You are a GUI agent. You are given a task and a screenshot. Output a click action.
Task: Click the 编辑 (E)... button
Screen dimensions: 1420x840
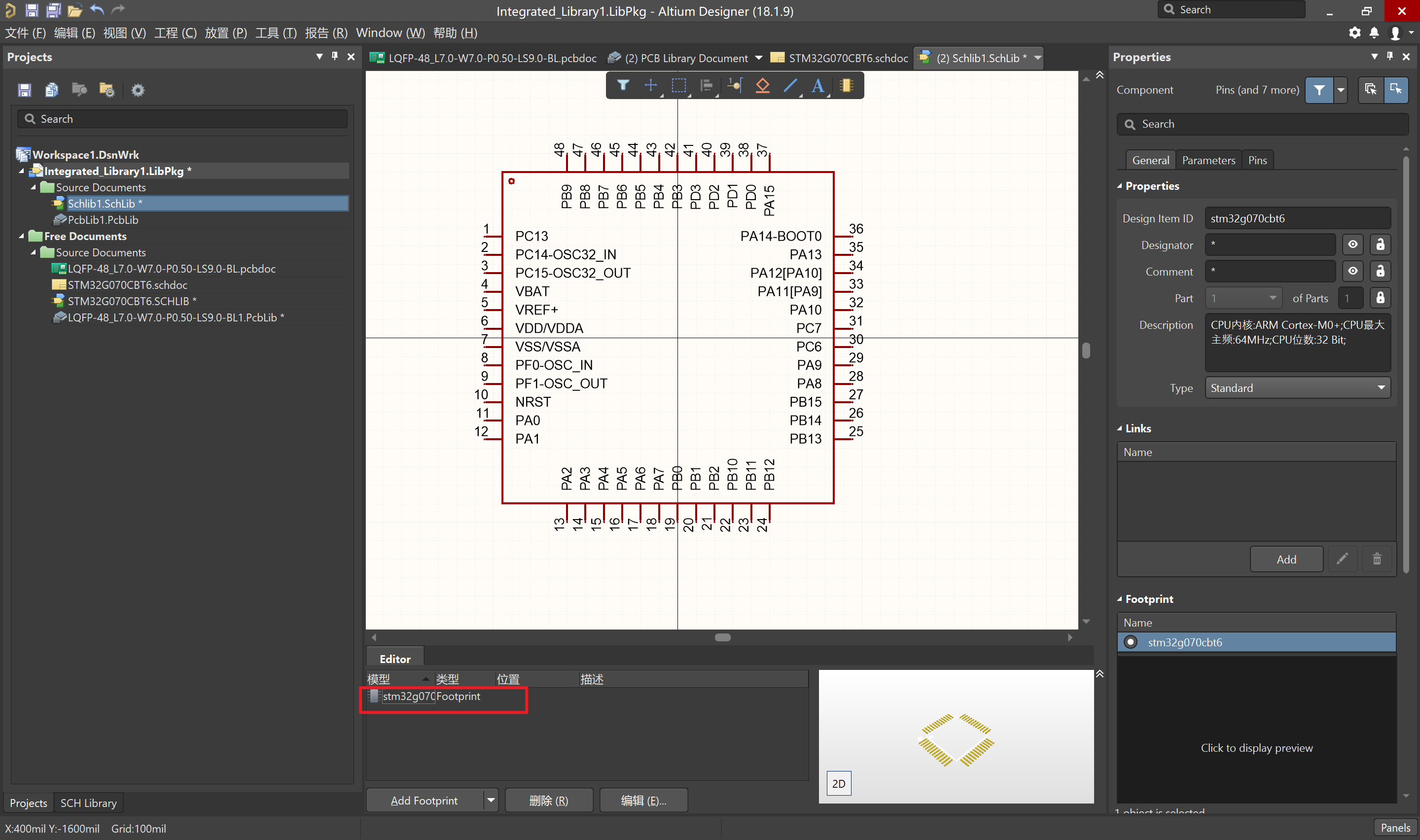(643, 801)
